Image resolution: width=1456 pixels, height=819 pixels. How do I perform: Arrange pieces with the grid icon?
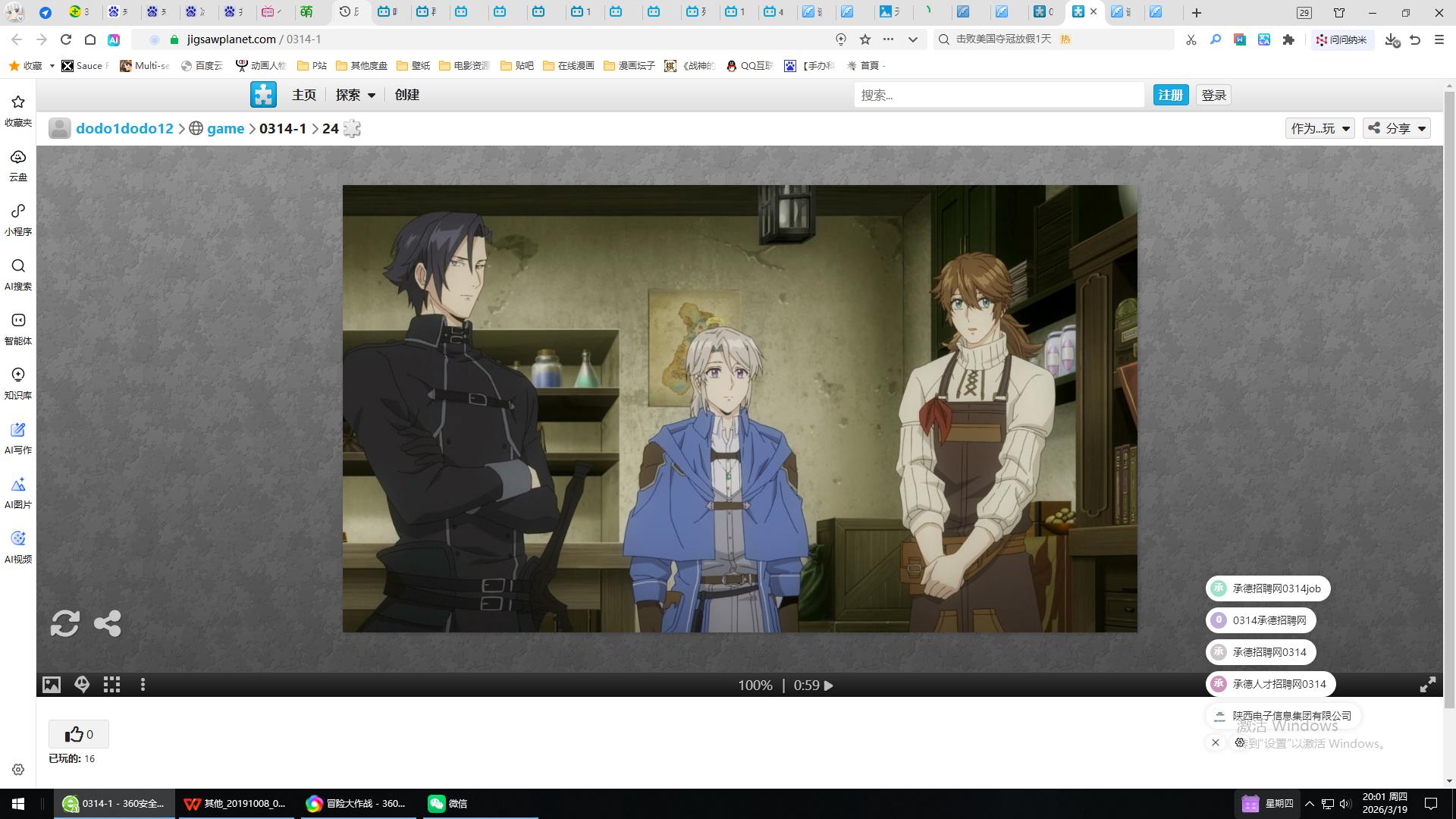(x=112, y=685)
